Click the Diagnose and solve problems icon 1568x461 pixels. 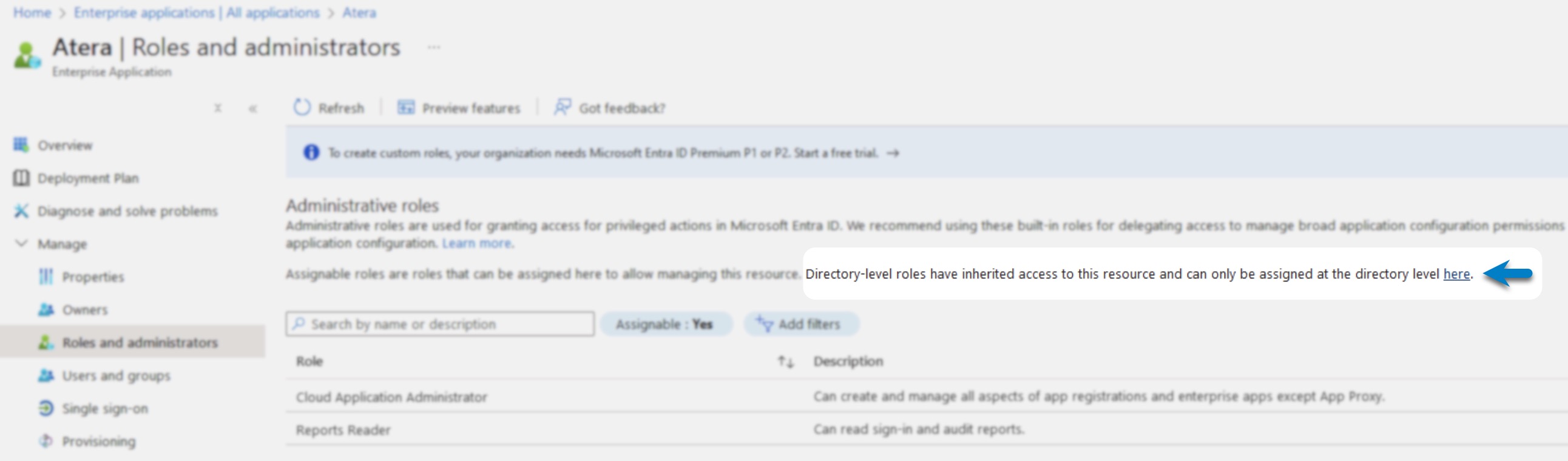coord(21,210)
